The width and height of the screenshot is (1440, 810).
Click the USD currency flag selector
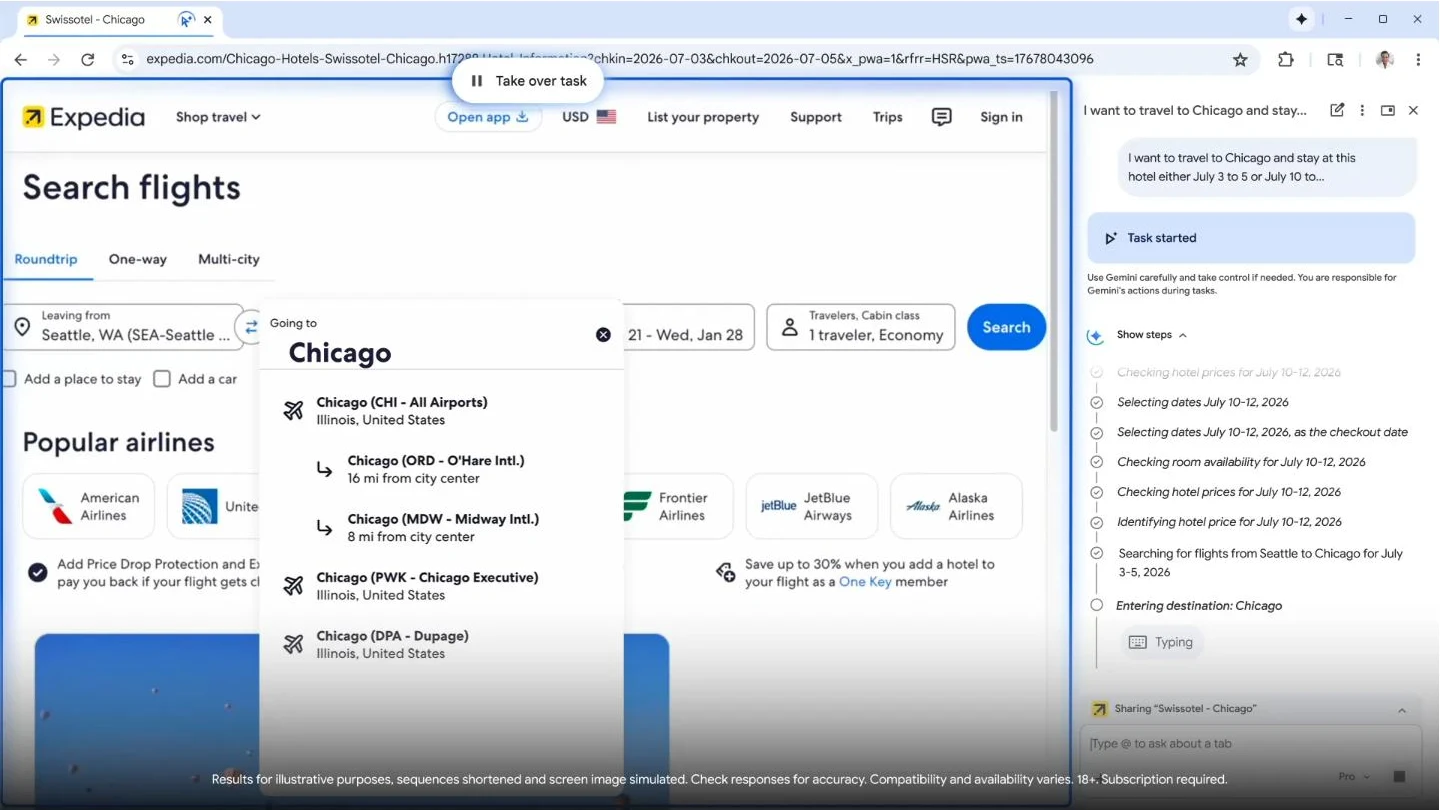click(589, 117)
